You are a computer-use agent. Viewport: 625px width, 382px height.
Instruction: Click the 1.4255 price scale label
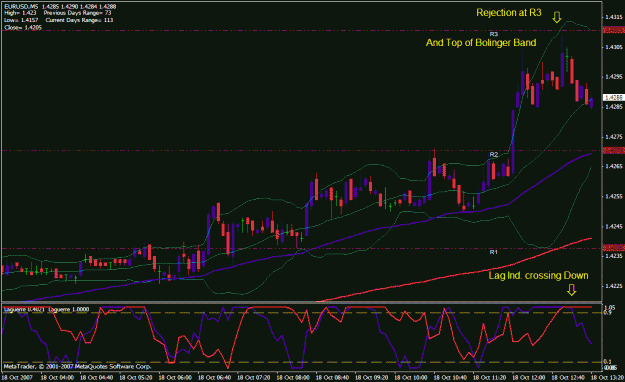pos(614,197)
